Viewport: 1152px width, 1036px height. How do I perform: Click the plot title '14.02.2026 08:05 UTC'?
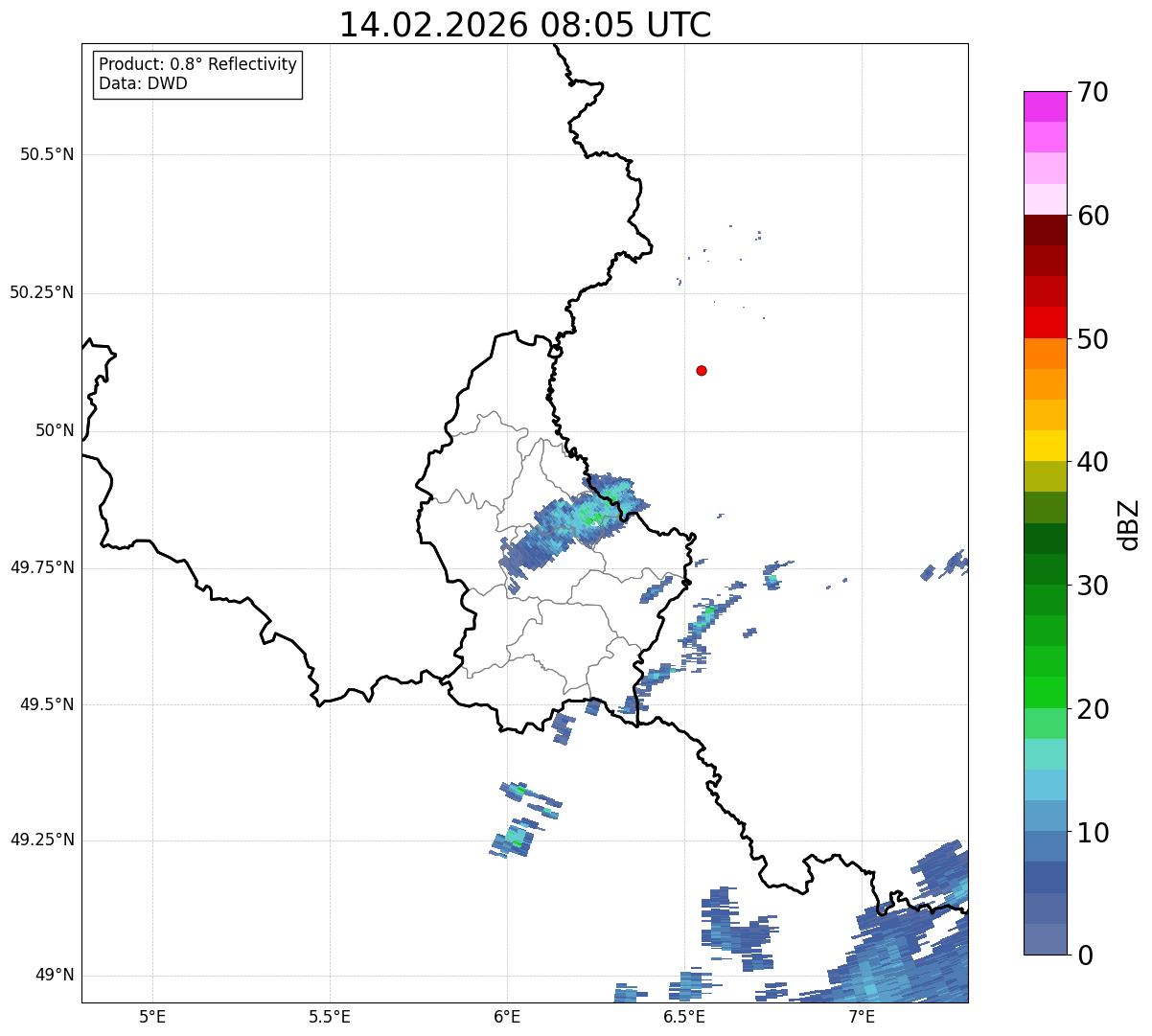[525, 25]
